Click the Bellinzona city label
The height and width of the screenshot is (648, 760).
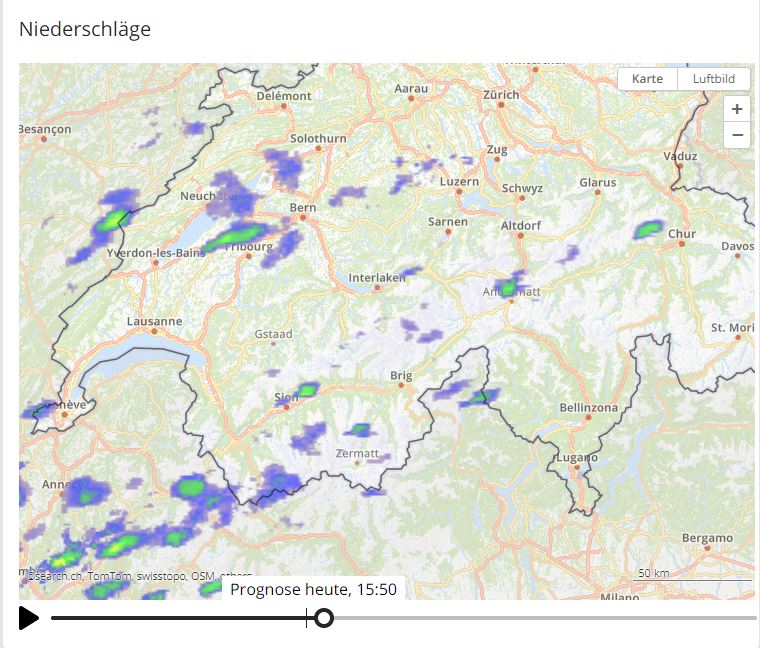589,407
